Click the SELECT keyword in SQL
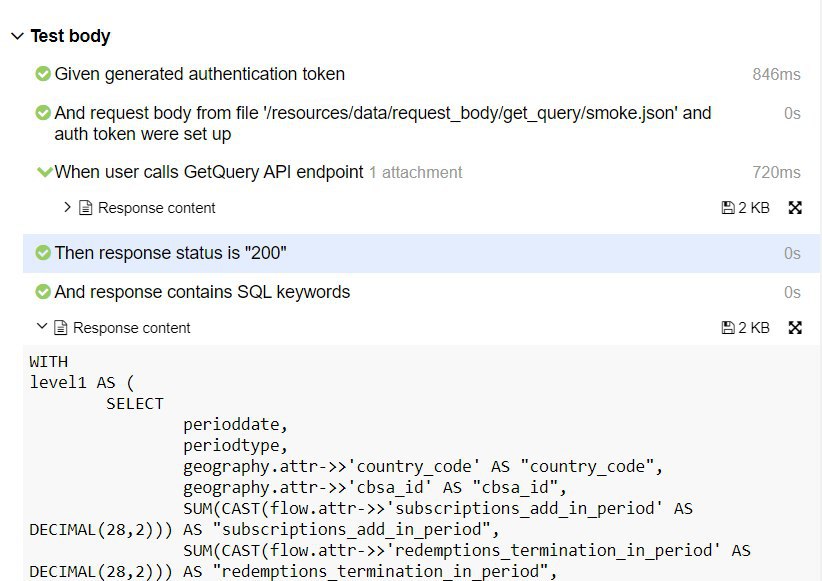Image resolution: width=822 pixels, height=581 pixels. click(135, 404)
